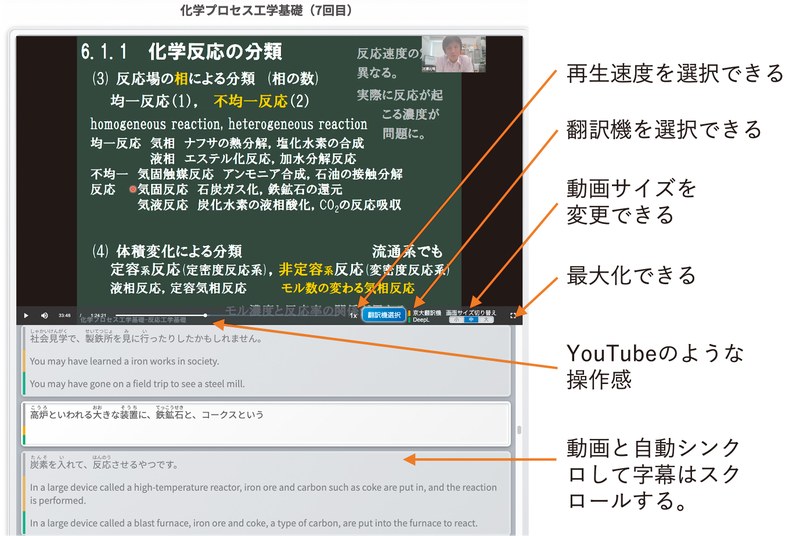Set video size to small (小)
The width and height of the screenshot is (800, 536).
pos(457,319)
